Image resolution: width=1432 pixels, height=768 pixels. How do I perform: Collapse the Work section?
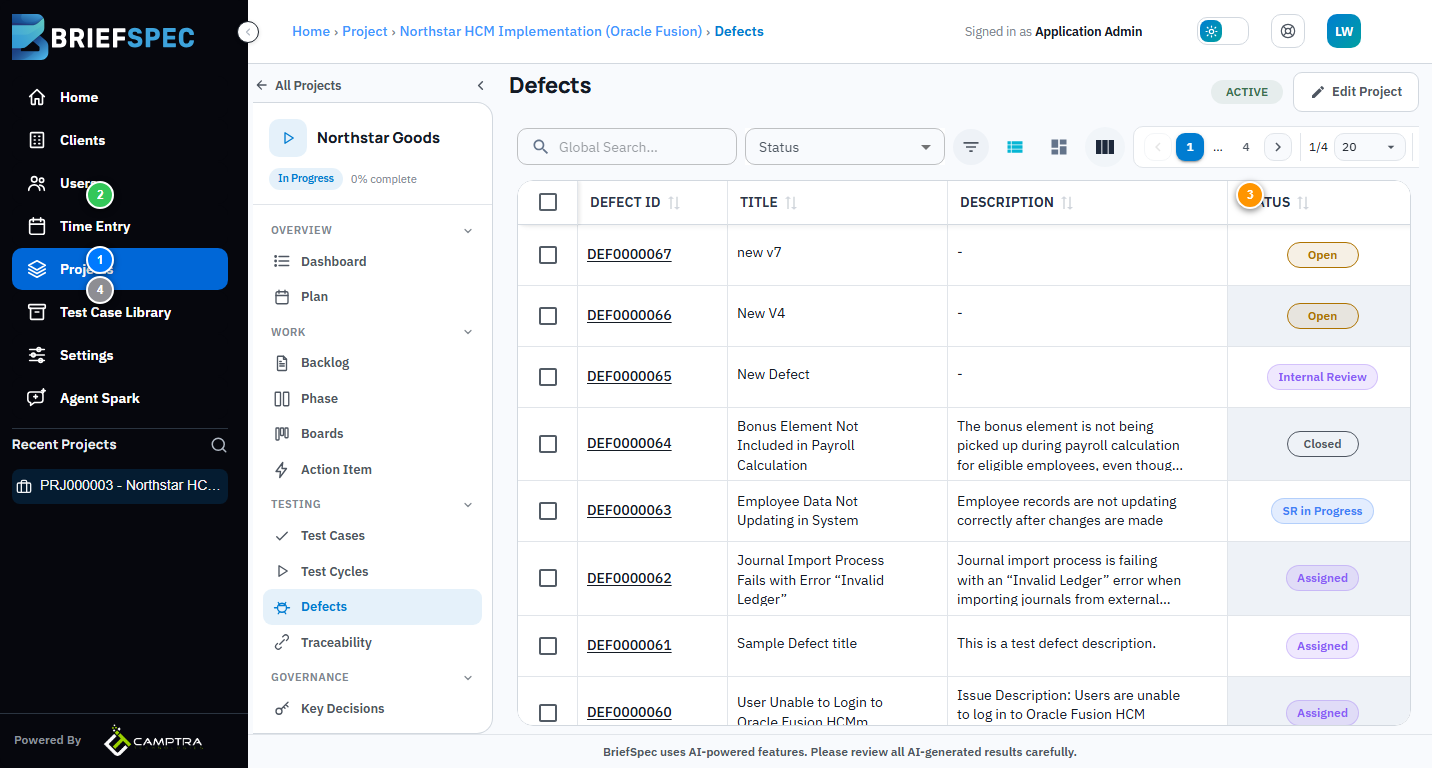[x=468, y=332]
